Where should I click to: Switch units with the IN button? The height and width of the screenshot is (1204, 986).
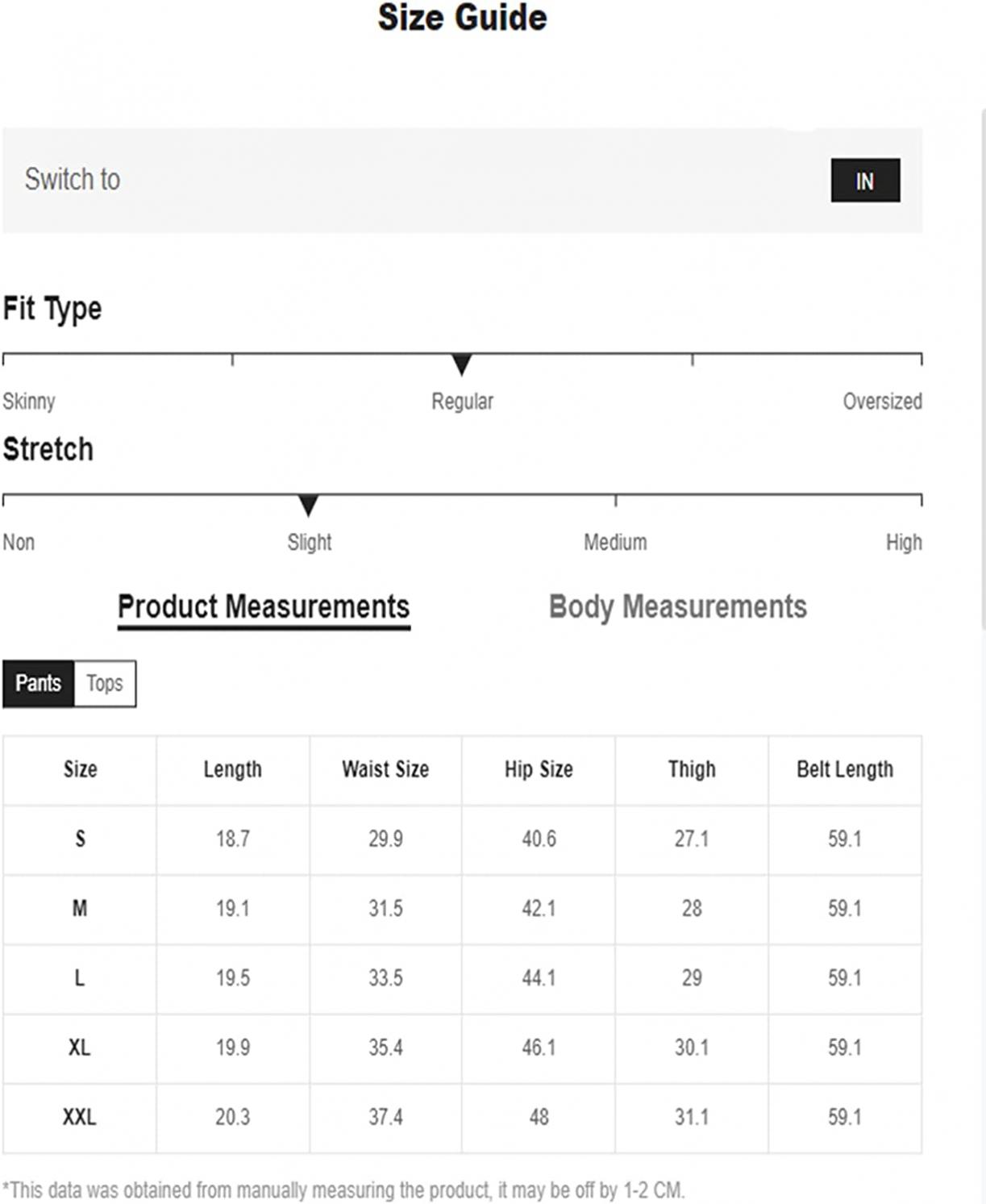click(865, 181)
